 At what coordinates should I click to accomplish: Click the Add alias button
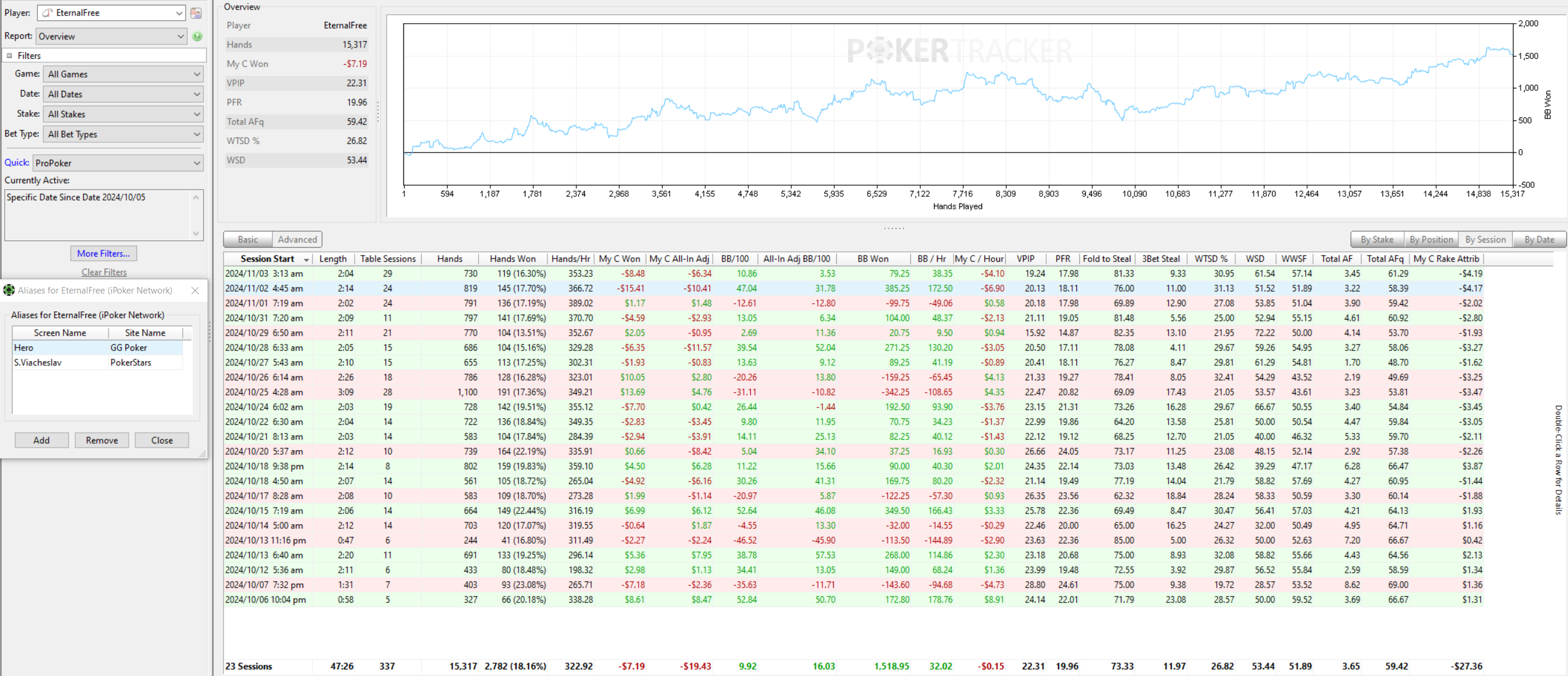pyautogui.click(x=42, y=441)
